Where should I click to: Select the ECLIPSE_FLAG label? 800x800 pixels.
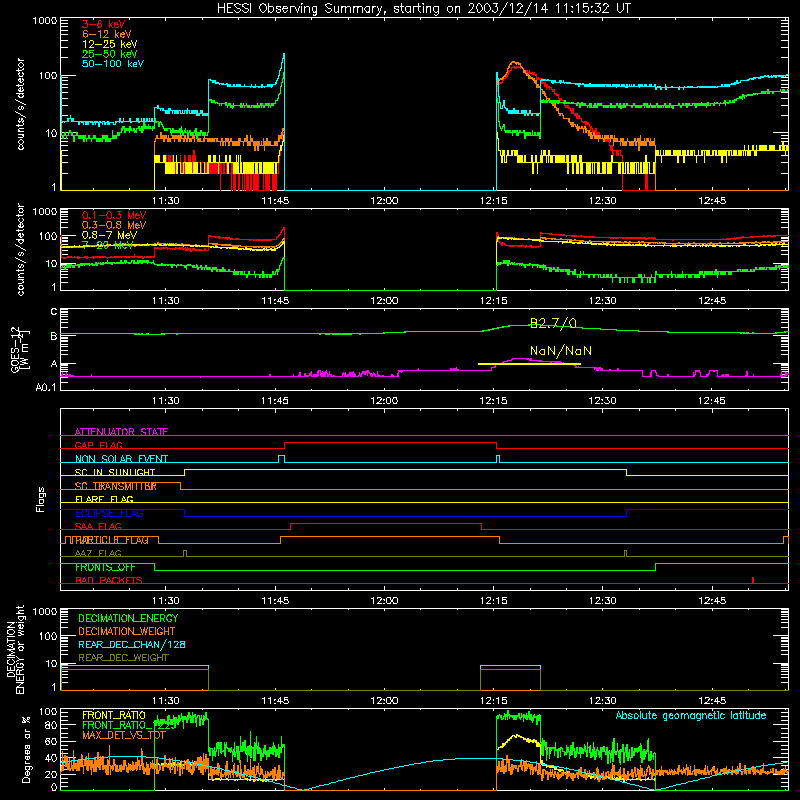(x=109, y=513)
